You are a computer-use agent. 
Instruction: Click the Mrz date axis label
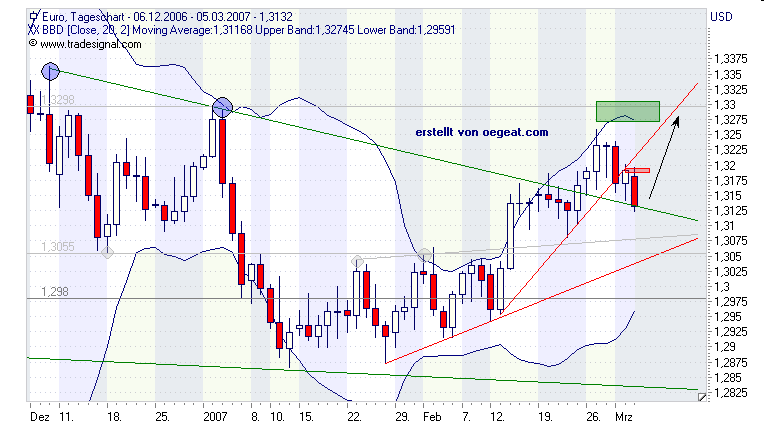tap(624, 417)
